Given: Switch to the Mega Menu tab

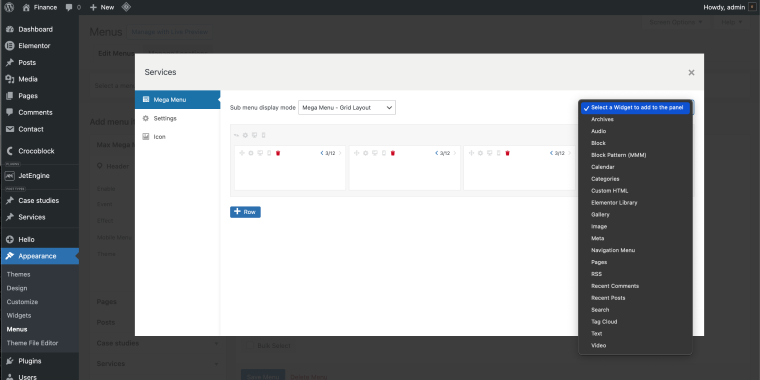Looking at the screenshot, I should pos(177,99).
